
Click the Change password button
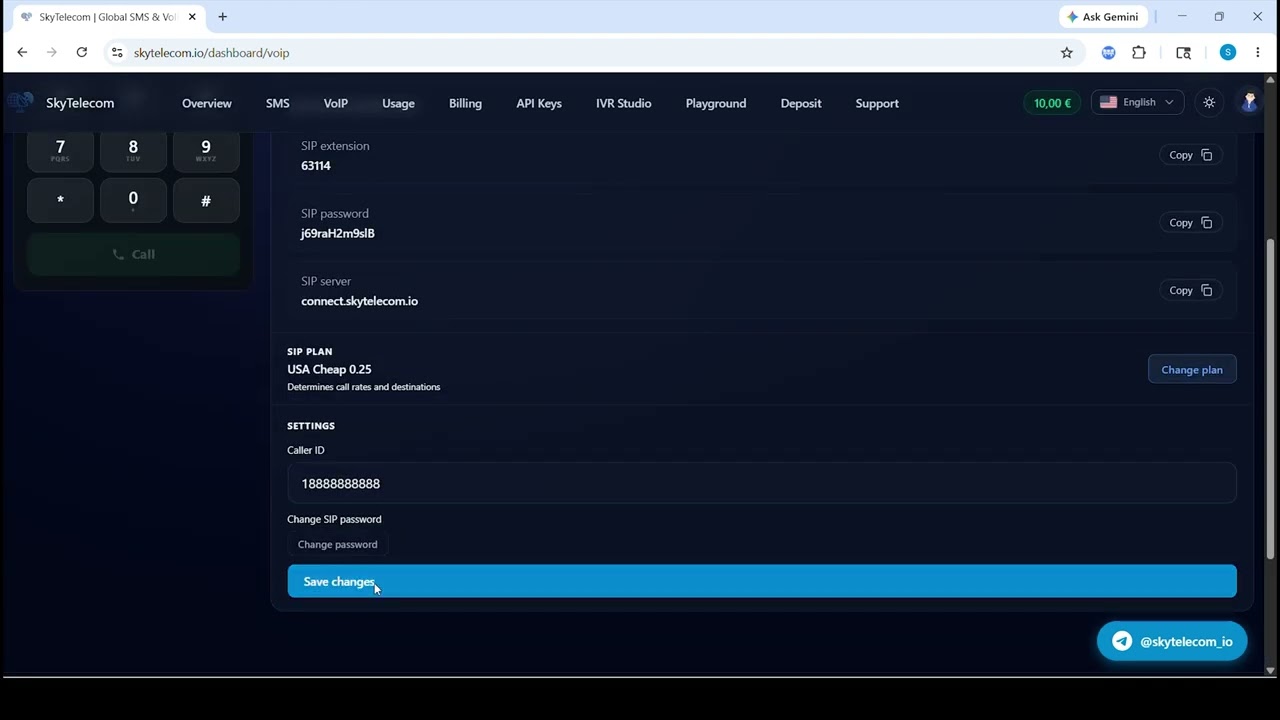(x=338, y=545)
